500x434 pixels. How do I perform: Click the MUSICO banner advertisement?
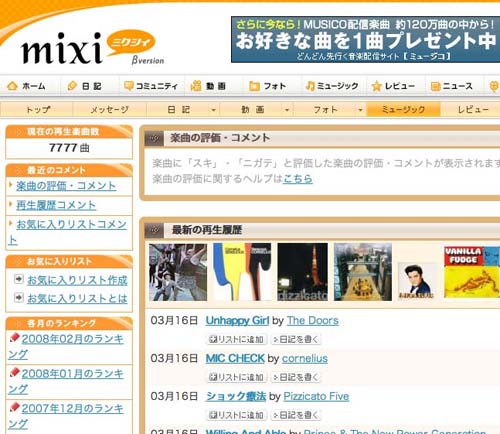point(365,39)
